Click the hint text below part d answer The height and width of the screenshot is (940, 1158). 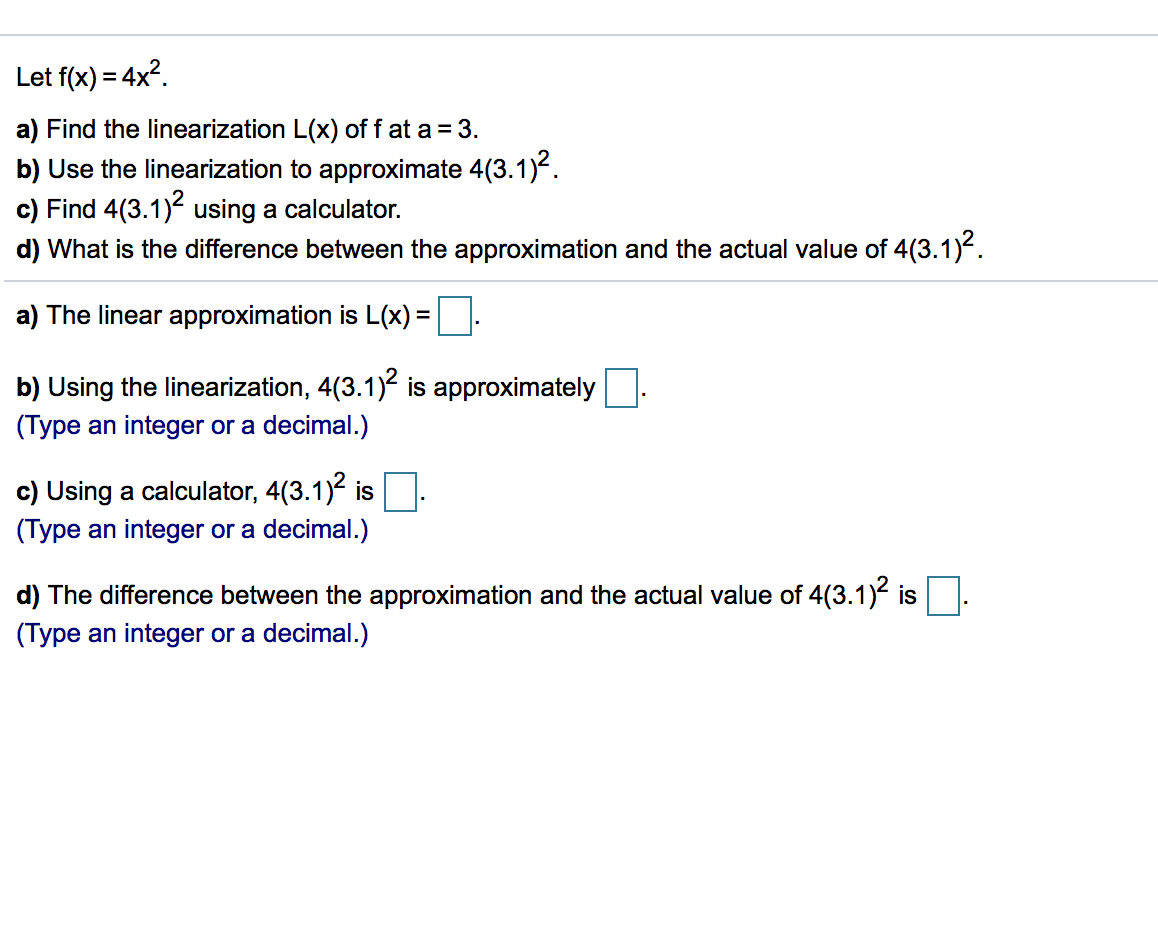click(x=192, y=633)
